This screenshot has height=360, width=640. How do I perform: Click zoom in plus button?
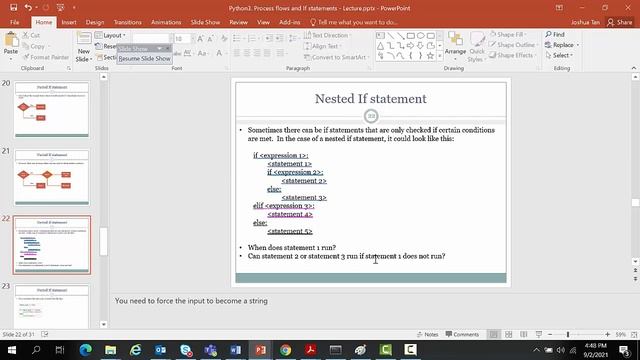[x=607, y=334]
